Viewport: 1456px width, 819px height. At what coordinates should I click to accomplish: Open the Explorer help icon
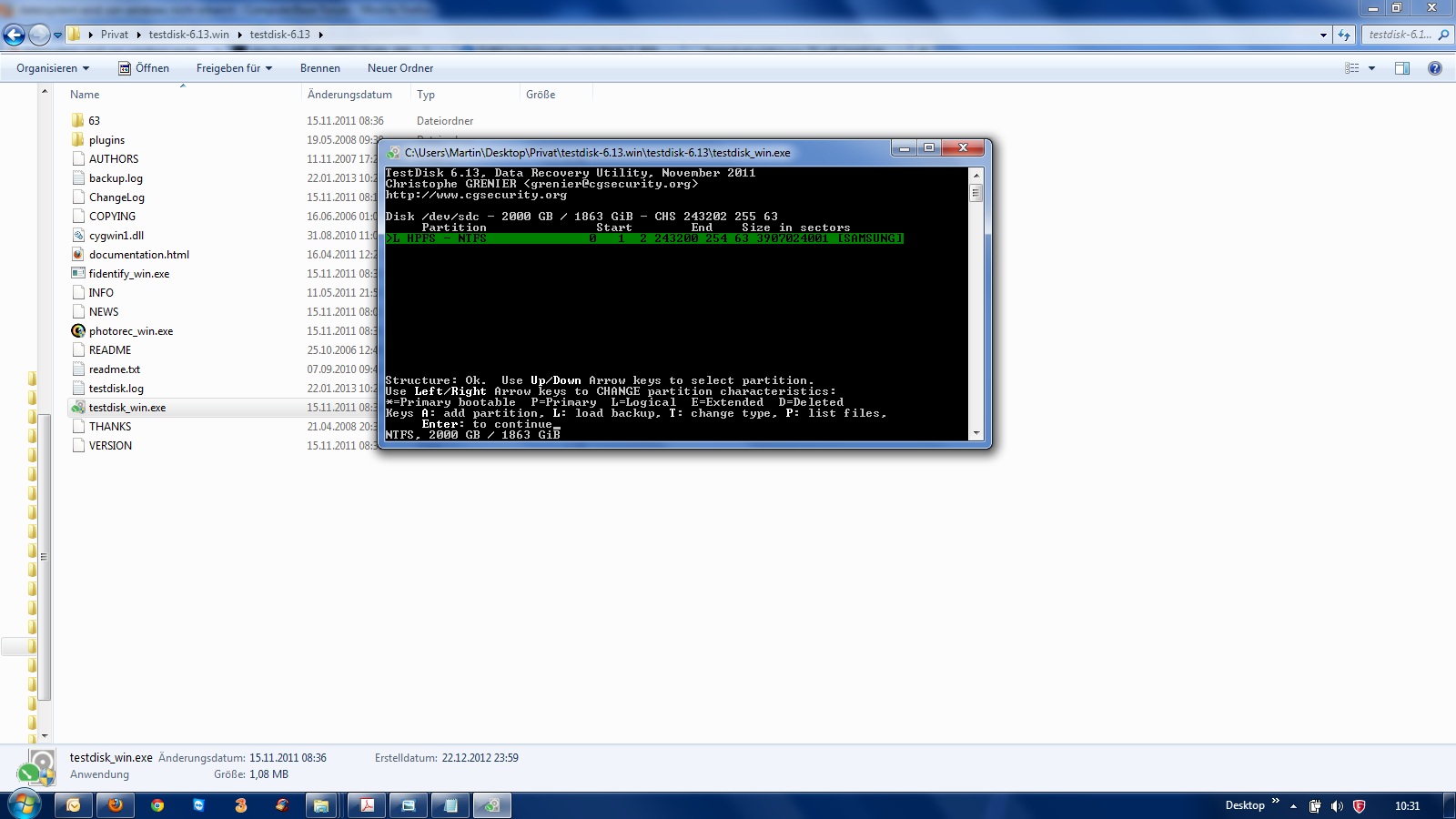[1435, 68]
